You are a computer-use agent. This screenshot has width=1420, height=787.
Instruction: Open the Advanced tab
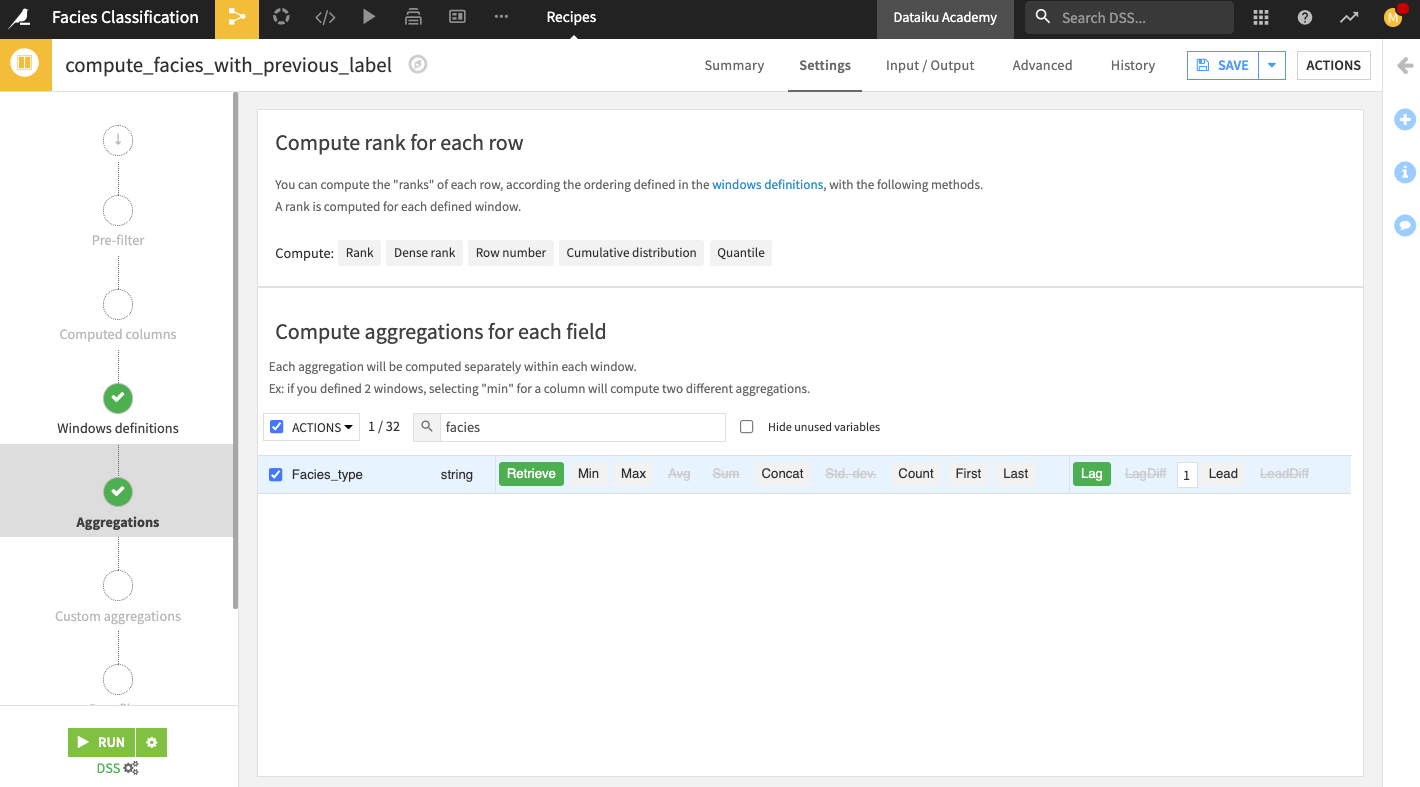pyautogui.click(x=1042, y=65)
